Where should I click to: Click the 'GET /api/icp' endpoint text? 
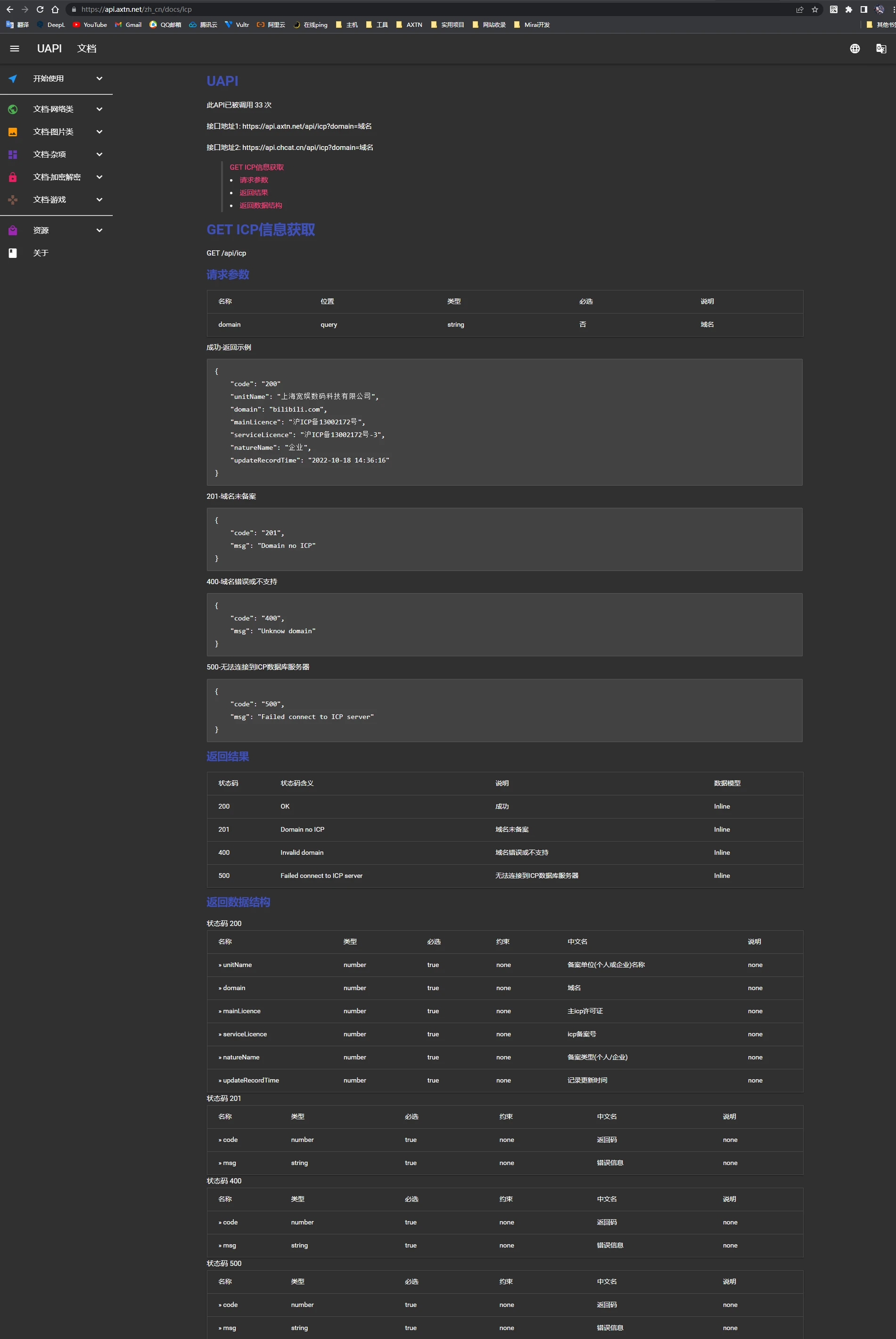[x=226, y=253]
